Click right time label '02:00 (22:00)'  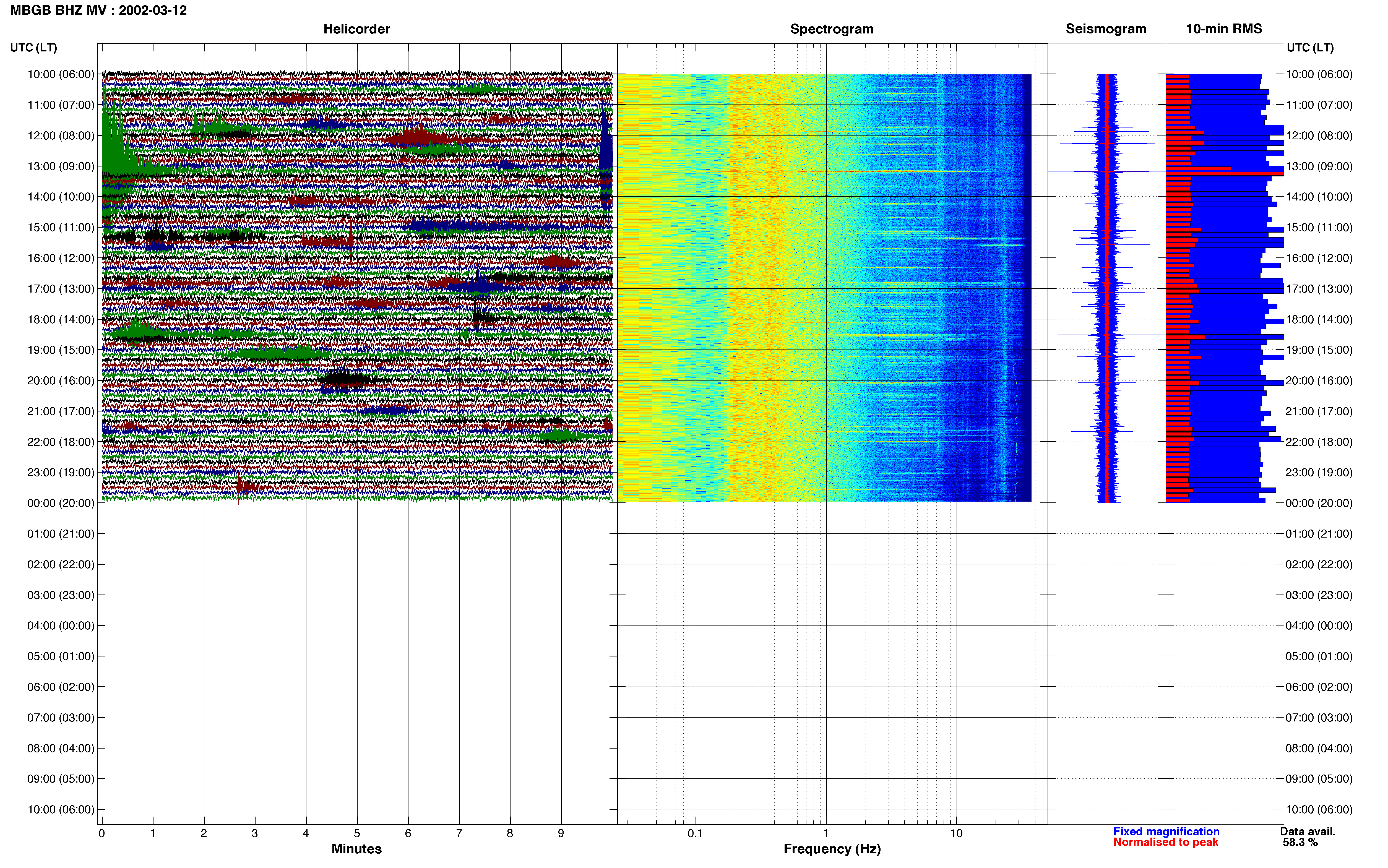[x=1319, y=564]
